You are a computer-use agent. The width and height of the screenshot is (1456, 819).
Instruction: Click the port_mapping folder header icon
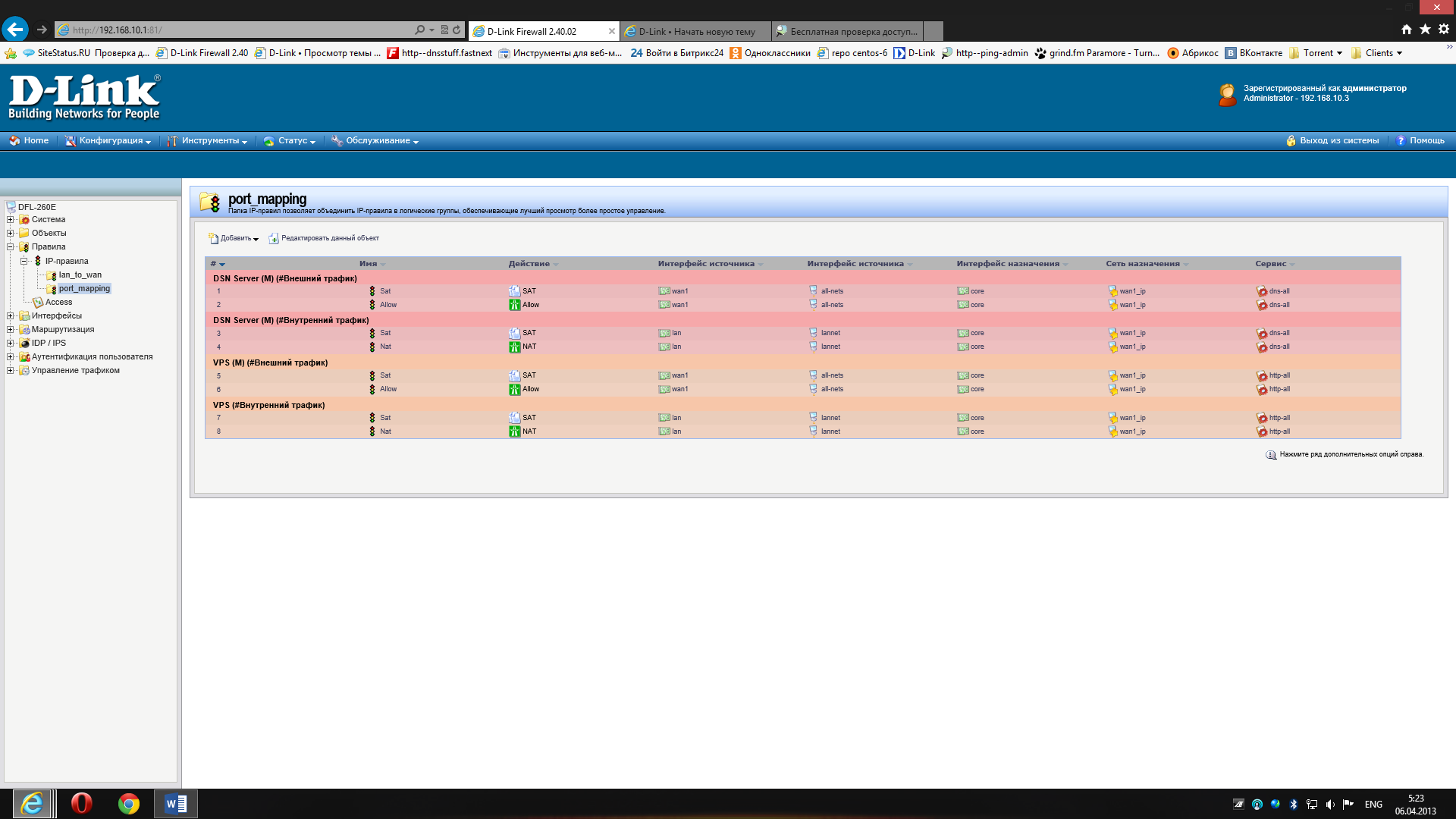[210, 202]
